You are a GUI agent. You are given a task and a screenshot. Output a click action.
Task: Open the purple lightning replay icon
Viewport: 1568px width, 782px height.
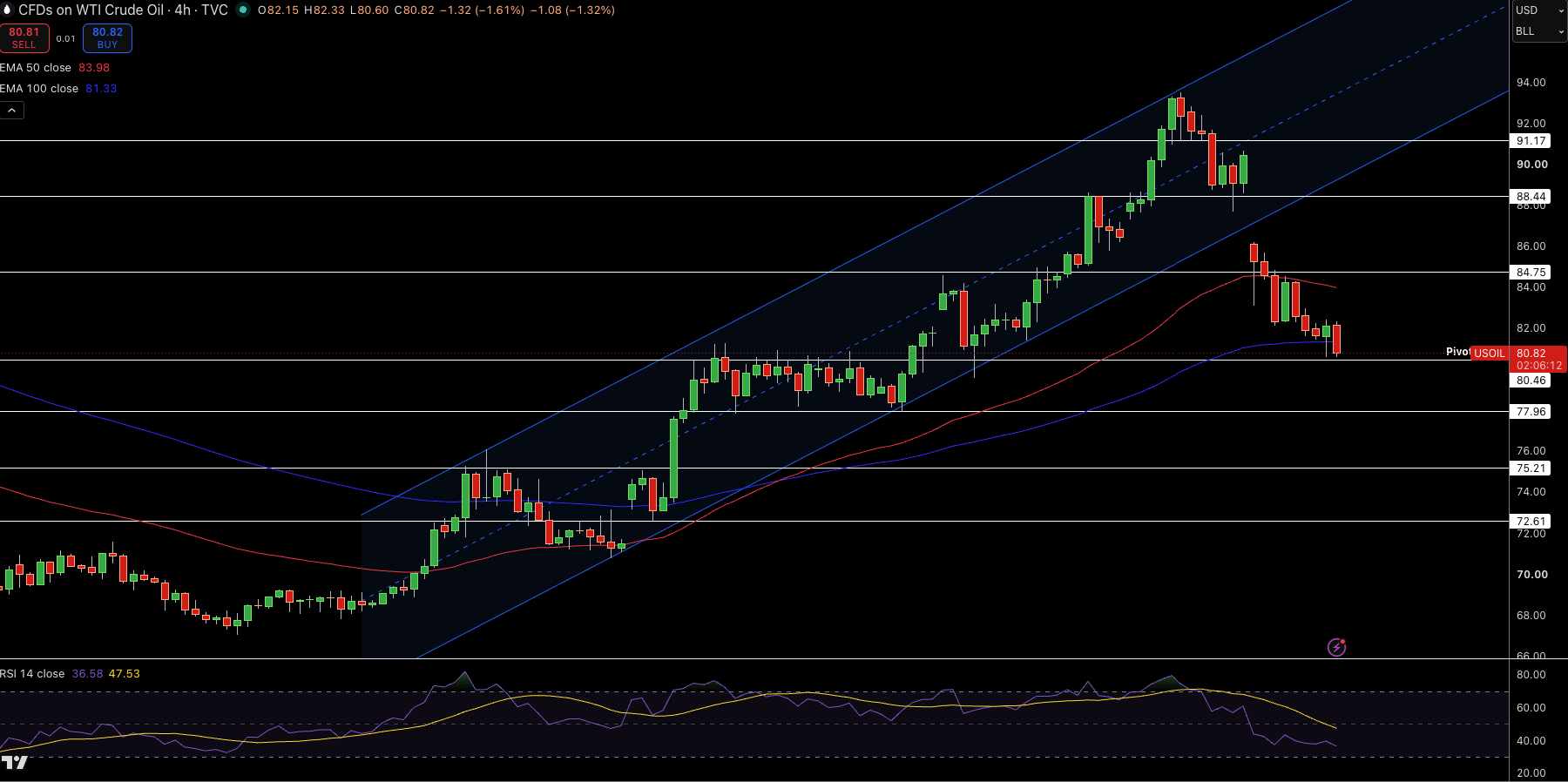pos(1336,647)
